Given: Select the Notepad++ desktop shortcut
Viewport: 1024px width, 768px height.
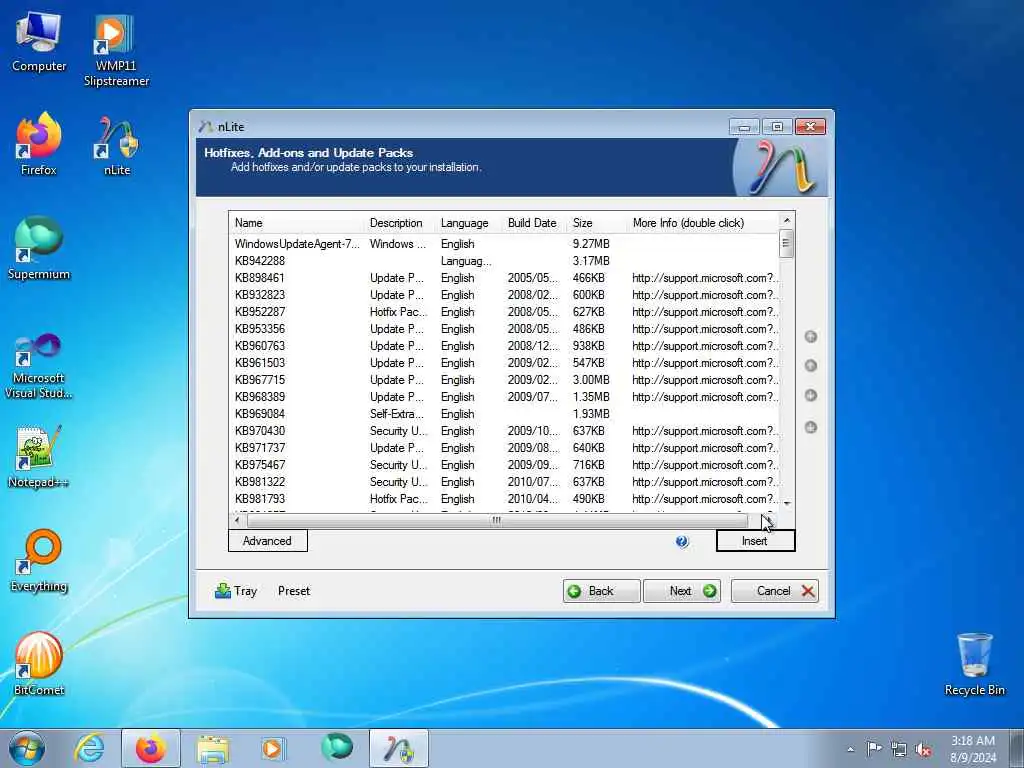Looking at the screenshot, I should (x=39, y=456).
